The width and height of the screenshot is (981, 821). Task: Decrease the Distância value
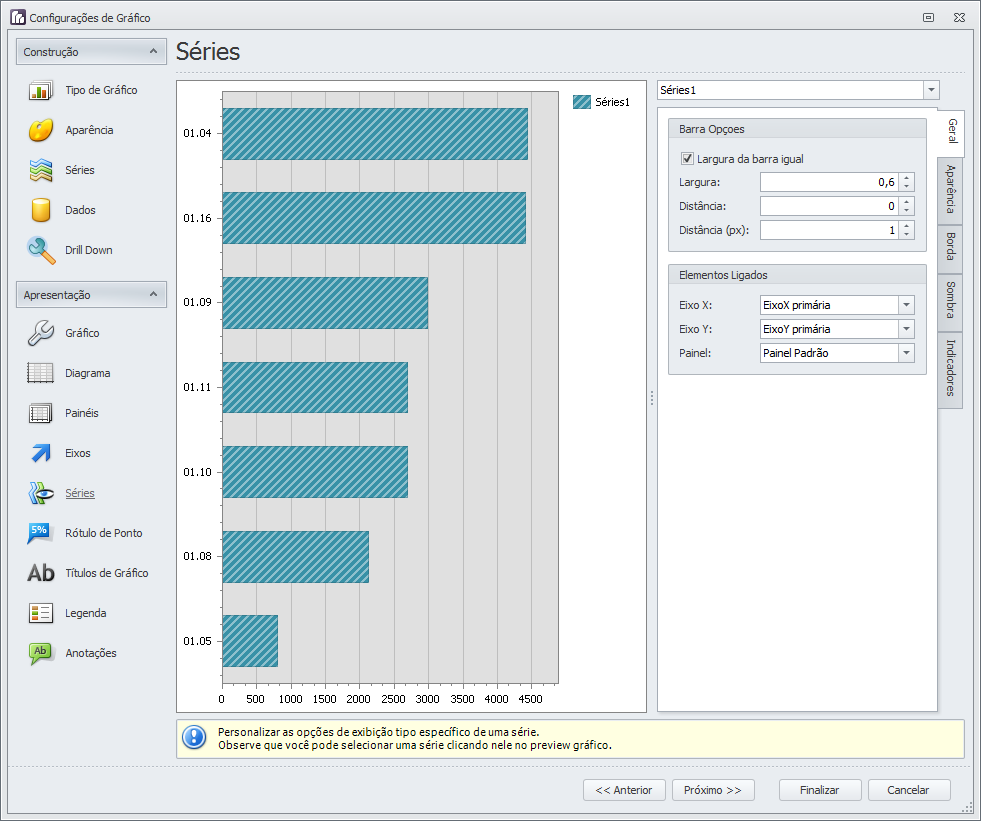(907, 211)
